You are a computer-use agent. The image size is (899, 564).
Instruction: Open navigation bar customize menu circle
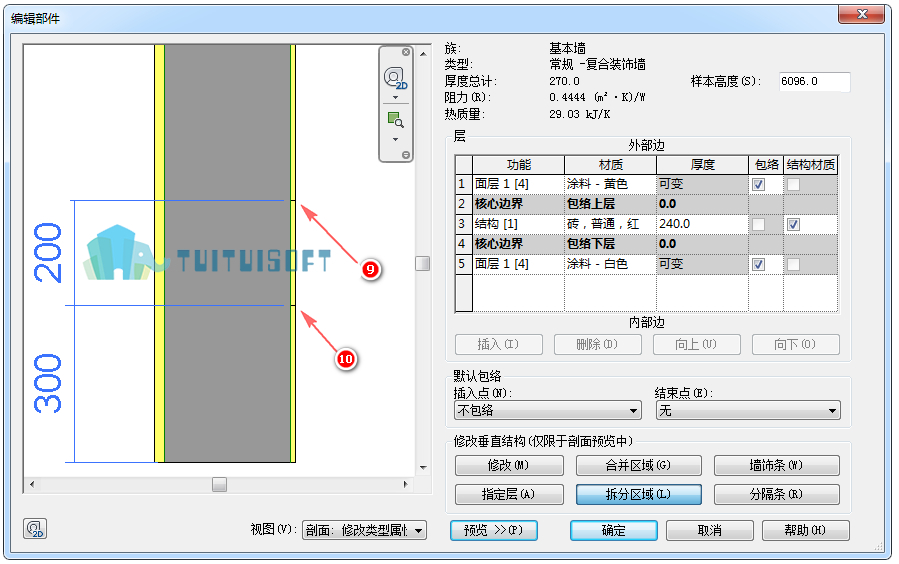(x=406, y=155)
